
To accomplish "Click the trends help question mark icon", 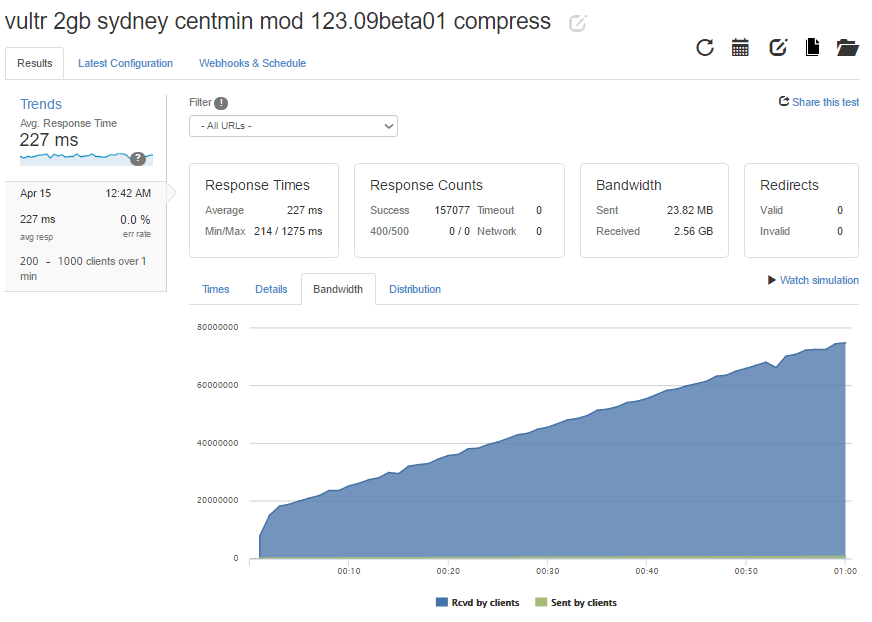I will [x=138, y=159].
